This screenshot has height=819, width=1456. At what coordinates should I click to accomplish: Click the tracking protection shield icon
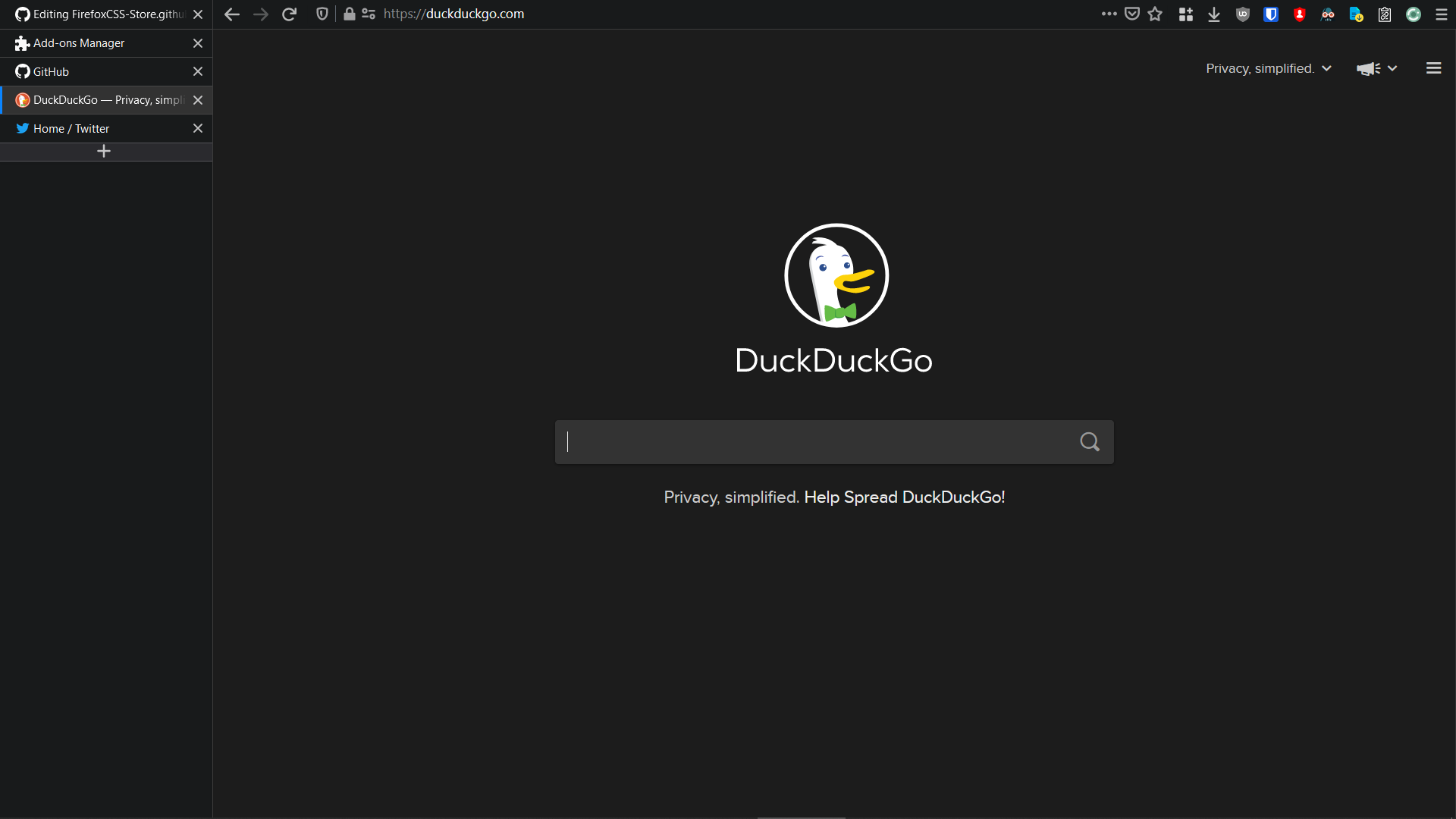(x=322, y=14)
